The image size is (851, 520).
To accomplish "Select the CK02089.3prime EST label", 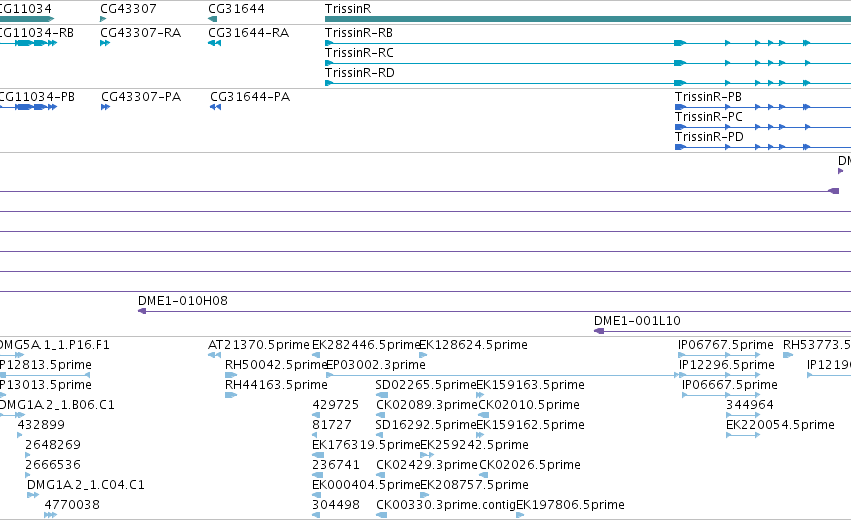I will point(427,405).
